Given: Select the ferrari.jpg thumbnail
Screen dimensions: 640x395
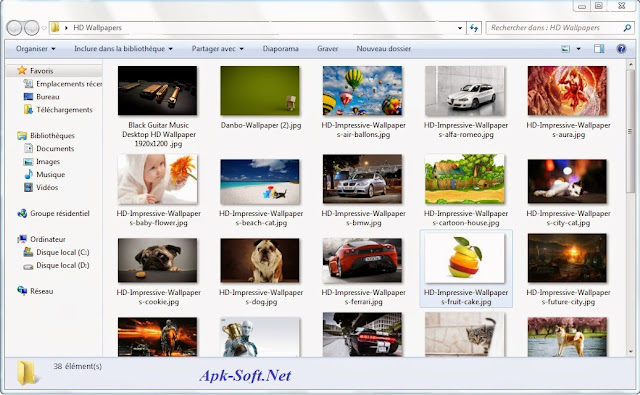Looking at the screenshot, I should point(362,260).
